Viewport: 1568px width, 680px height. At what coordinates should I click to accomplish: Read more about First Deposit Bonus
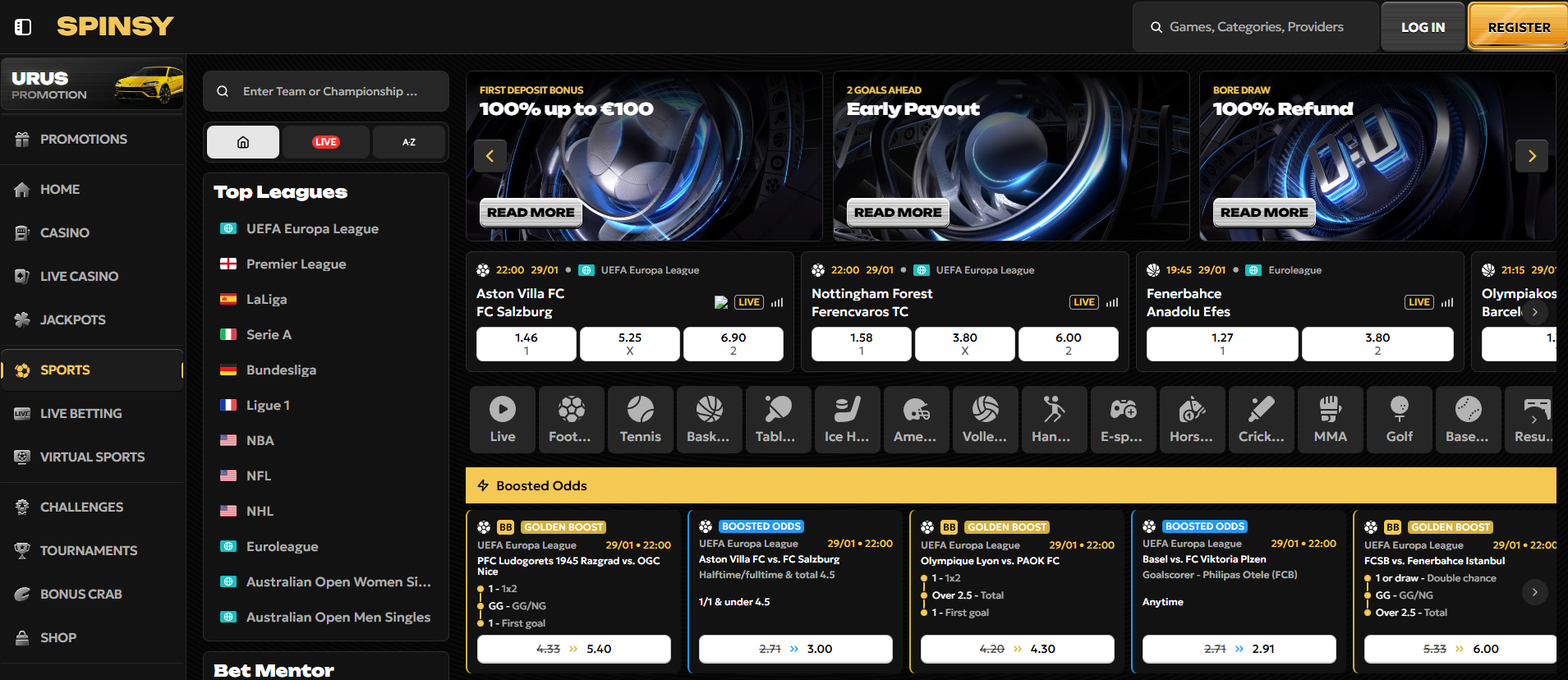[x=531, y=213]
